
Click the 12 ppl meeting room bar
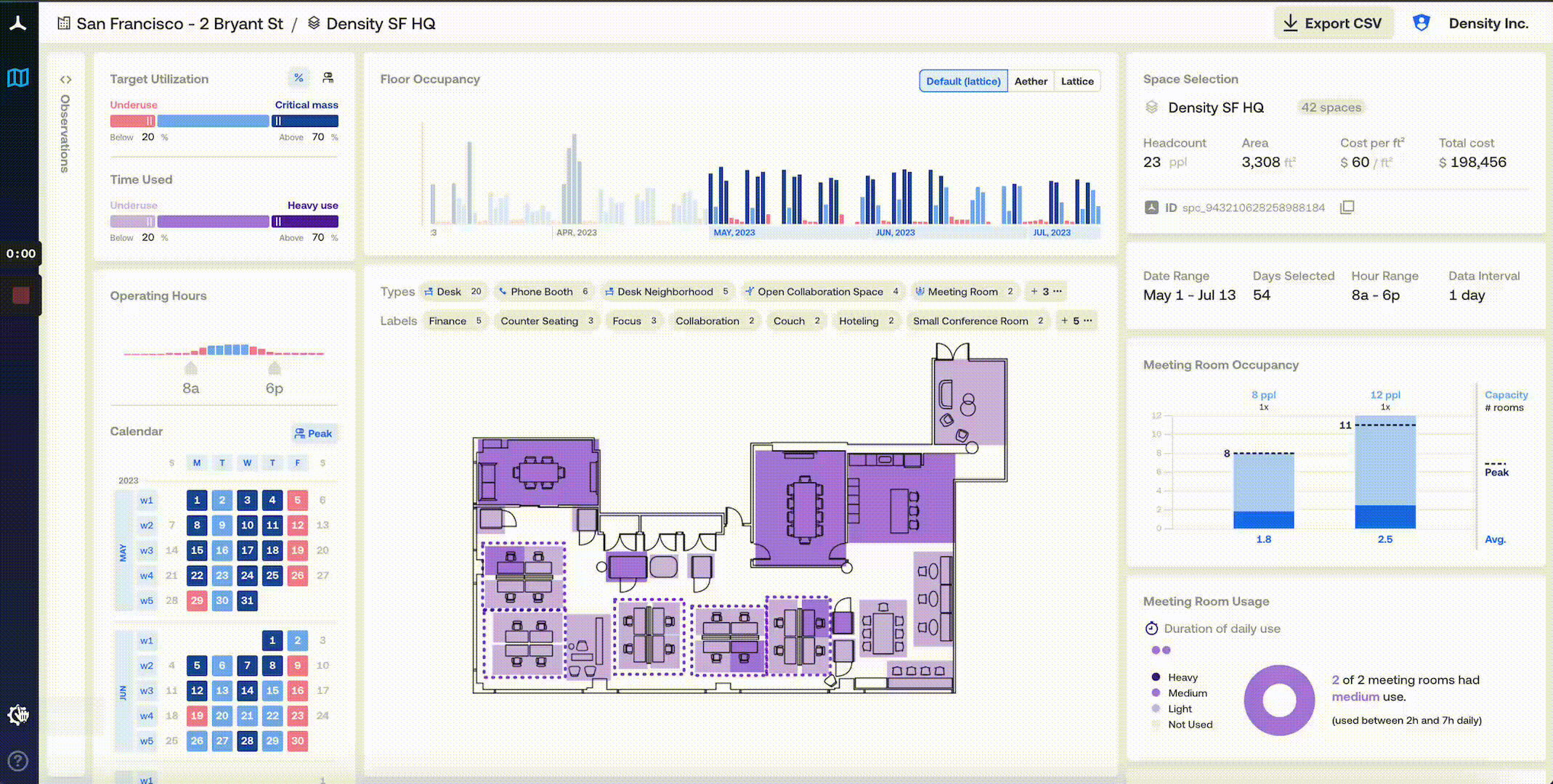click(x=1385, y=472)
